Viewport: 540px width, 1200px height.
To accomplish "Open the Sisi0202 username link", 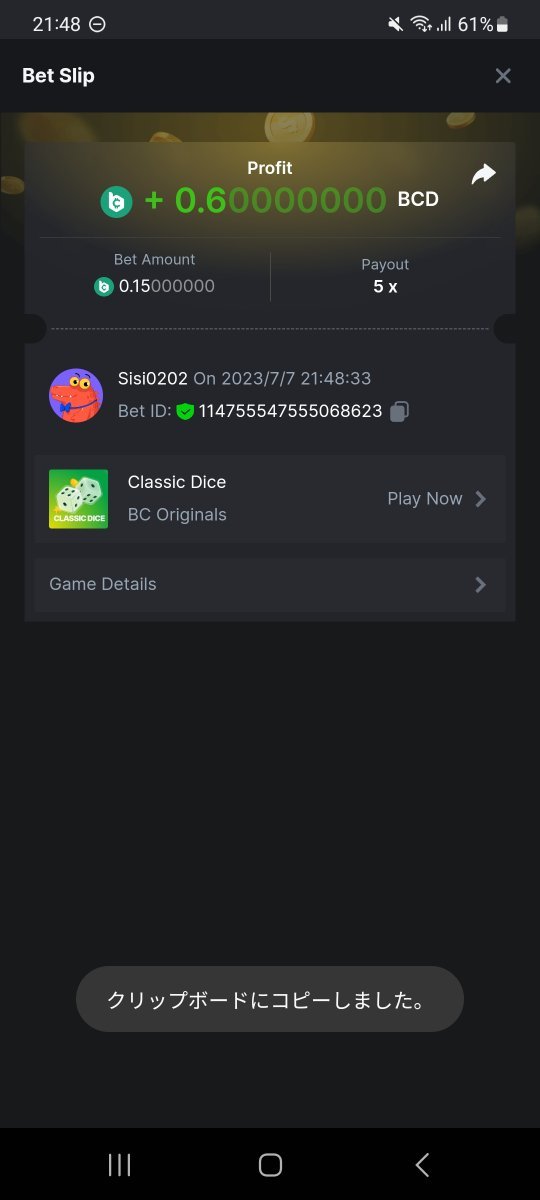I will [x=153, y=379].
